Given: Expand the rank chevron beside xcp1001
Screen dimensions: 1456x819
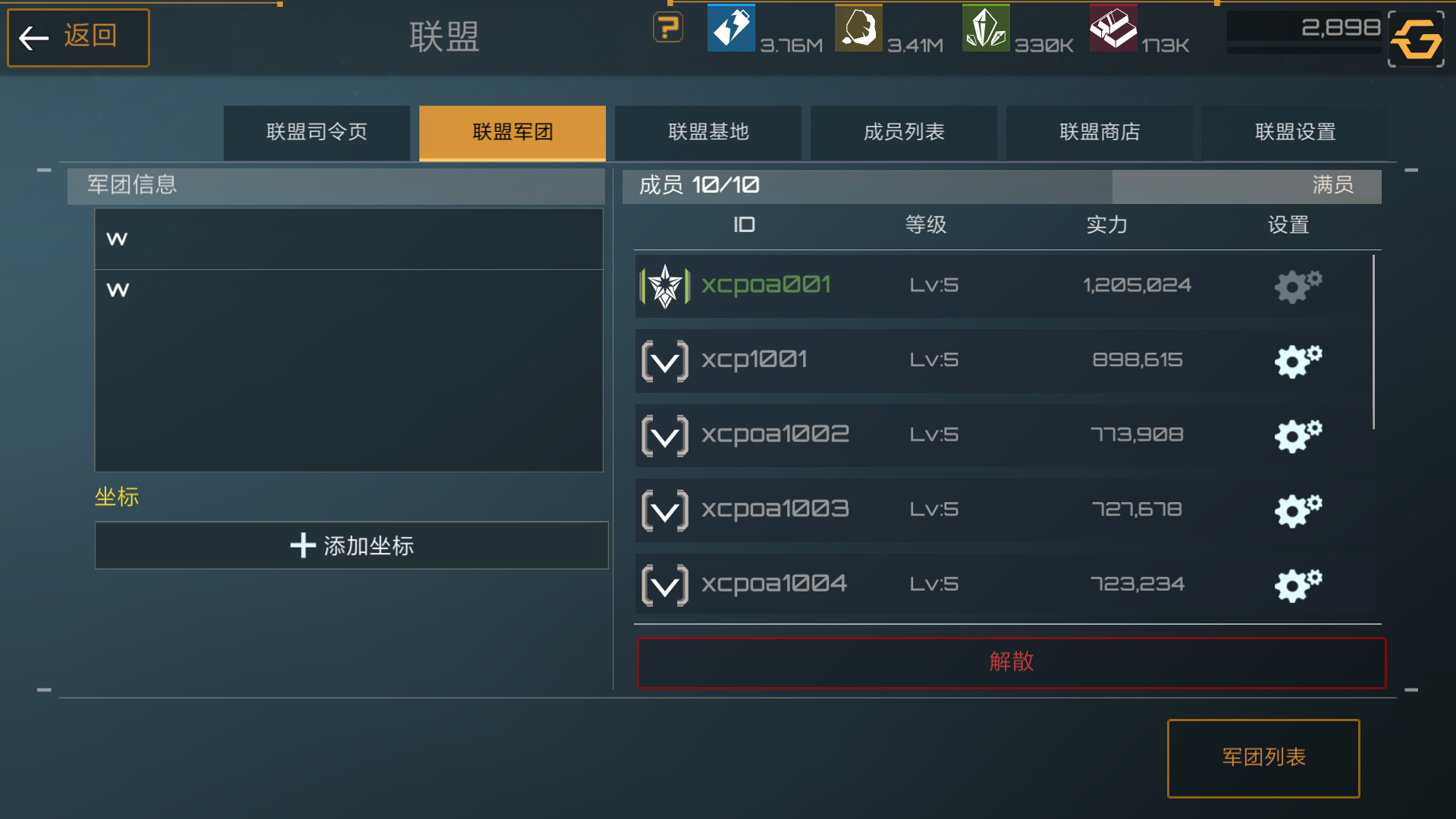Looking at the screenshot, I should [x=665, y=361].
